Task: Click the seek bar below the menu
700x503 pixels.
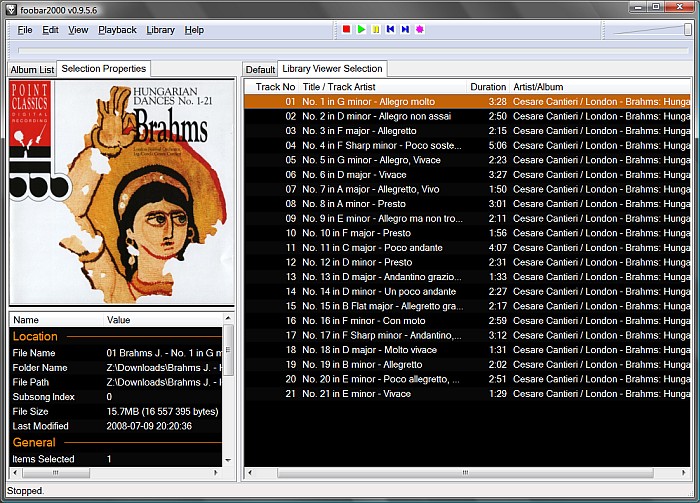Action: point(353,51)
